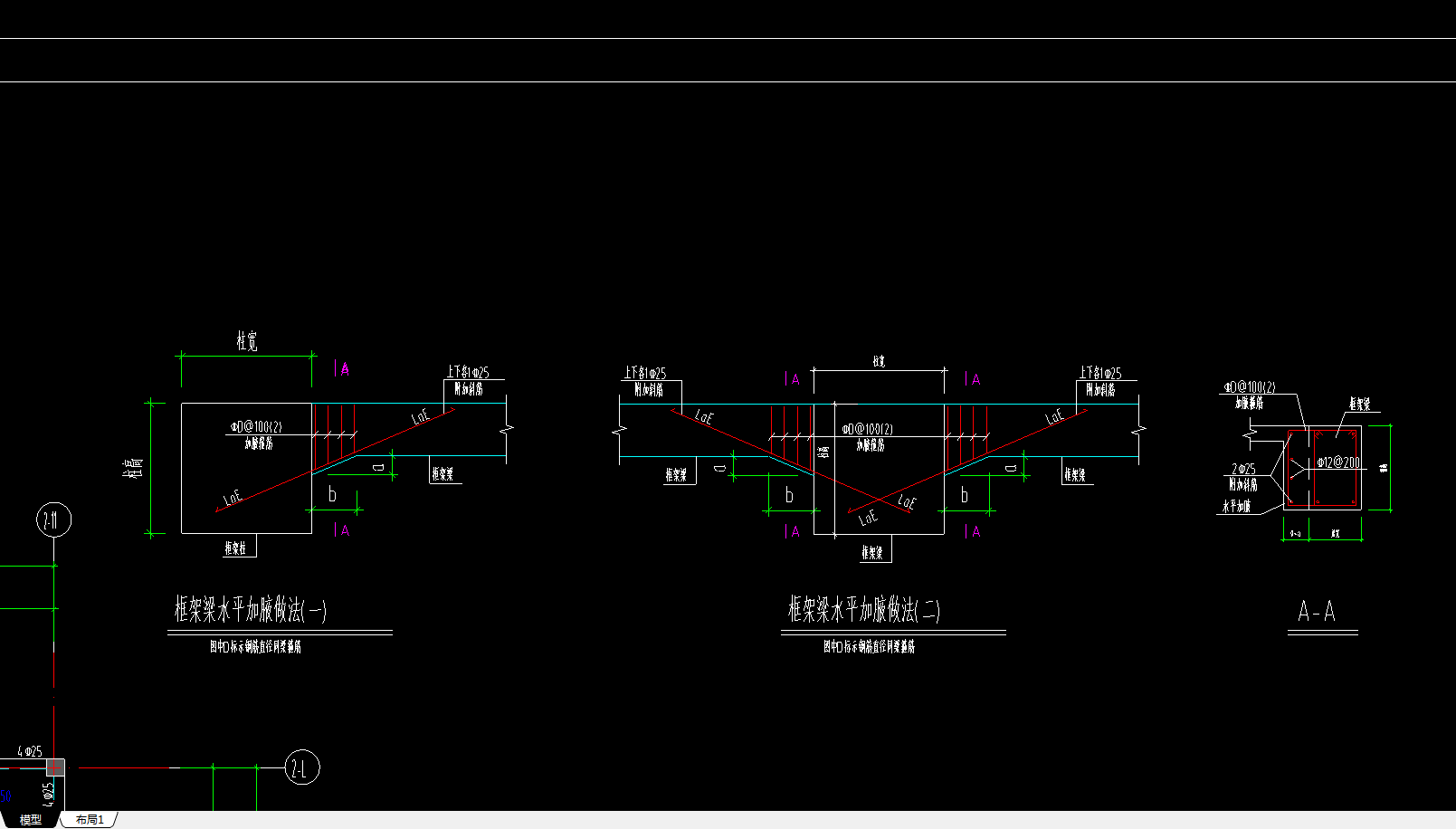Select the 加腋箍筋 label in detail one
The image size is (1456, 829).
[259, 443]
